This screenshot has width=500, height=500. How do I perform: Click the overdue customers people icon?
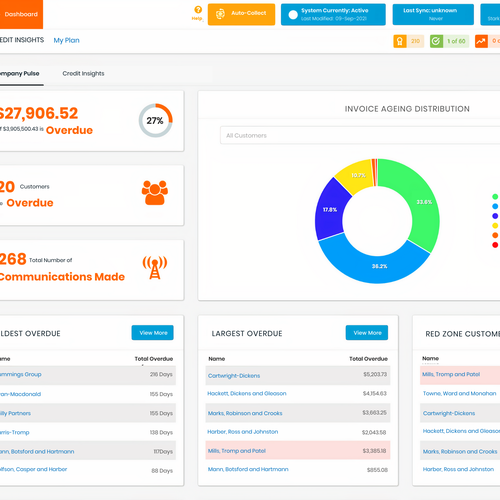click(155, 192)
